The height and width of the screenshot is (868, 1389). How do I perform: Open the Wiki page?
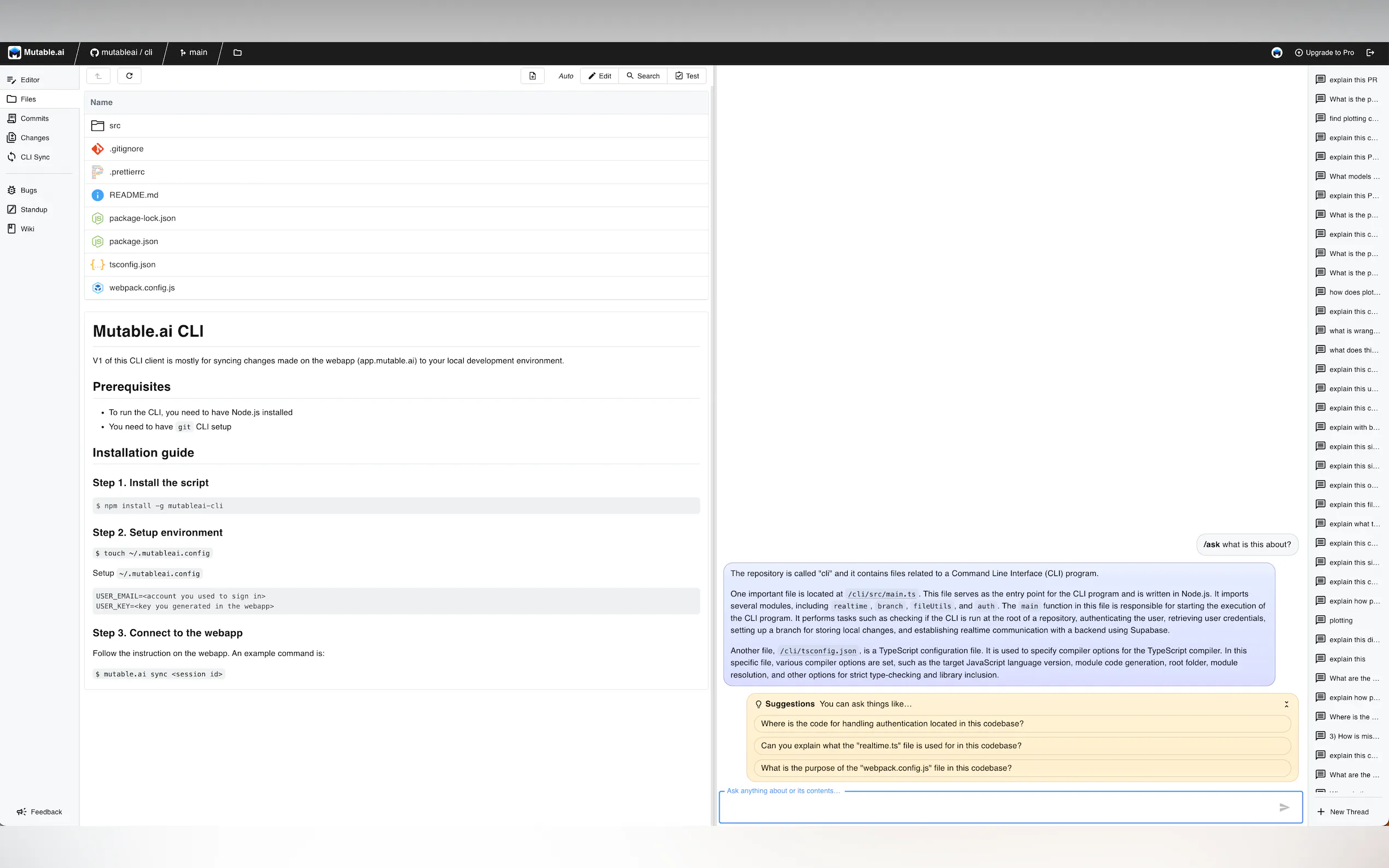coord(39,228)
